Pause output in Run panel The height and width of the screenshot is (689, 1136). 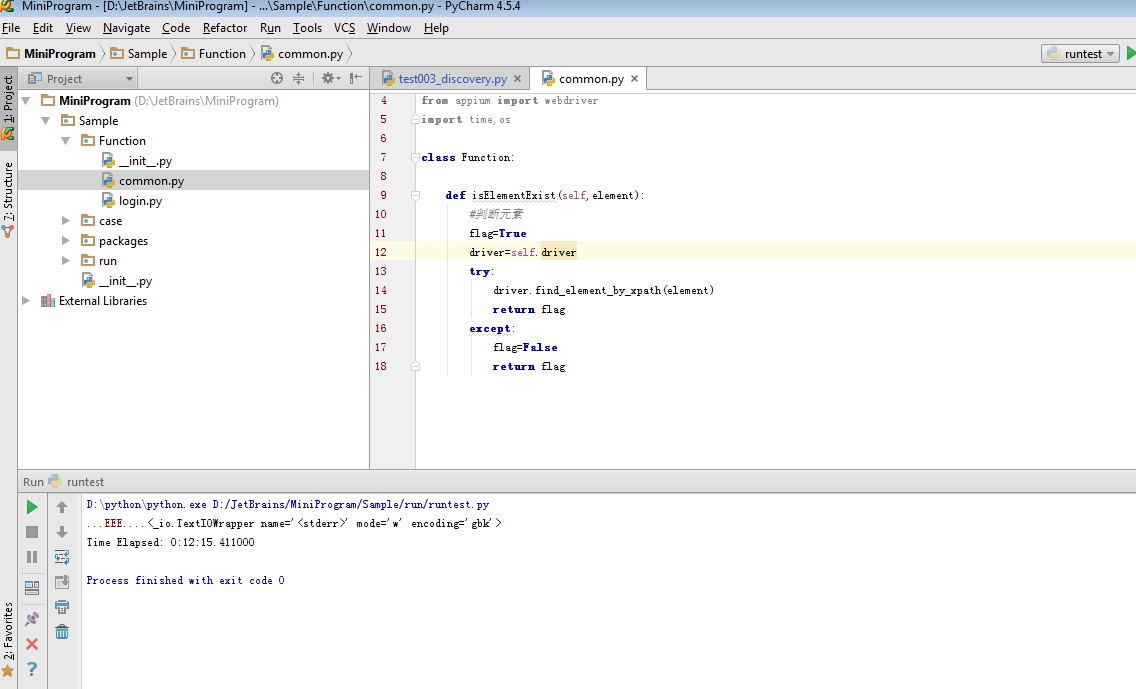[32, 557]
